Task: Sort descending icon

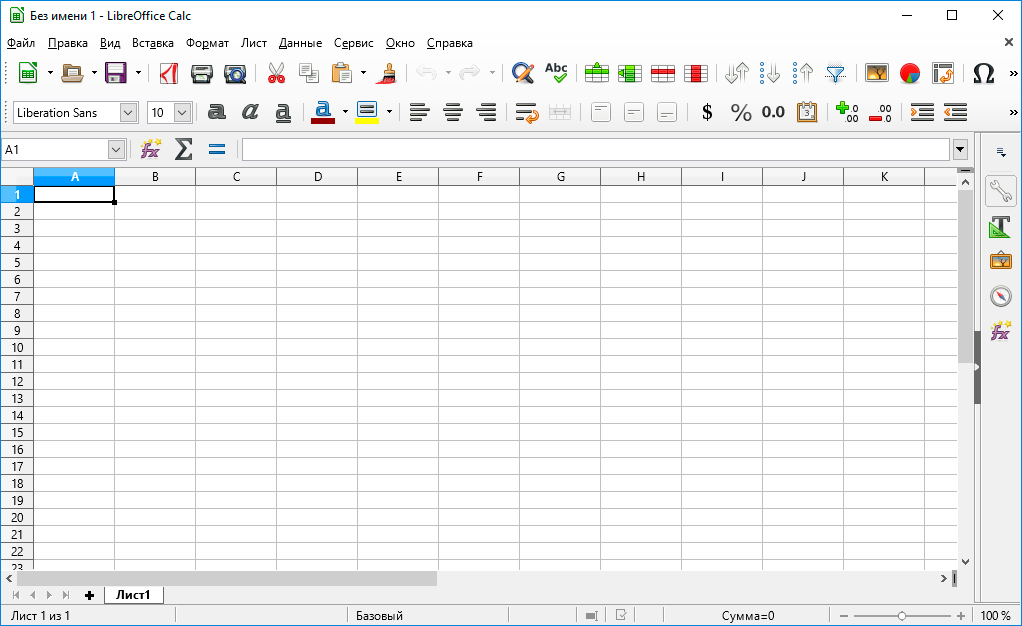Action: (803, 73)
